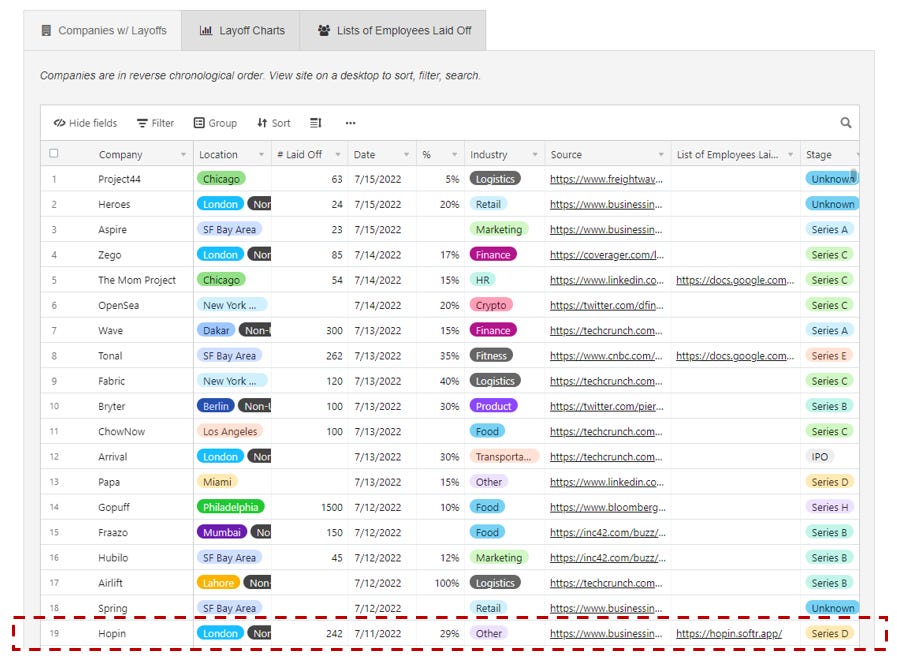Expand the # Laid Off column dropdown

pos(338,154)
